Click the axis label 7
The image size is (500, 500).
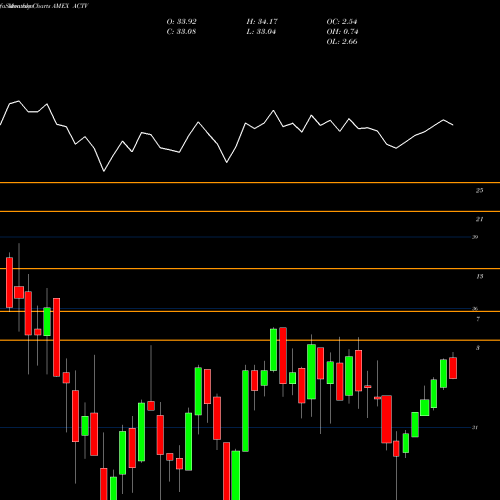[478, 319]
